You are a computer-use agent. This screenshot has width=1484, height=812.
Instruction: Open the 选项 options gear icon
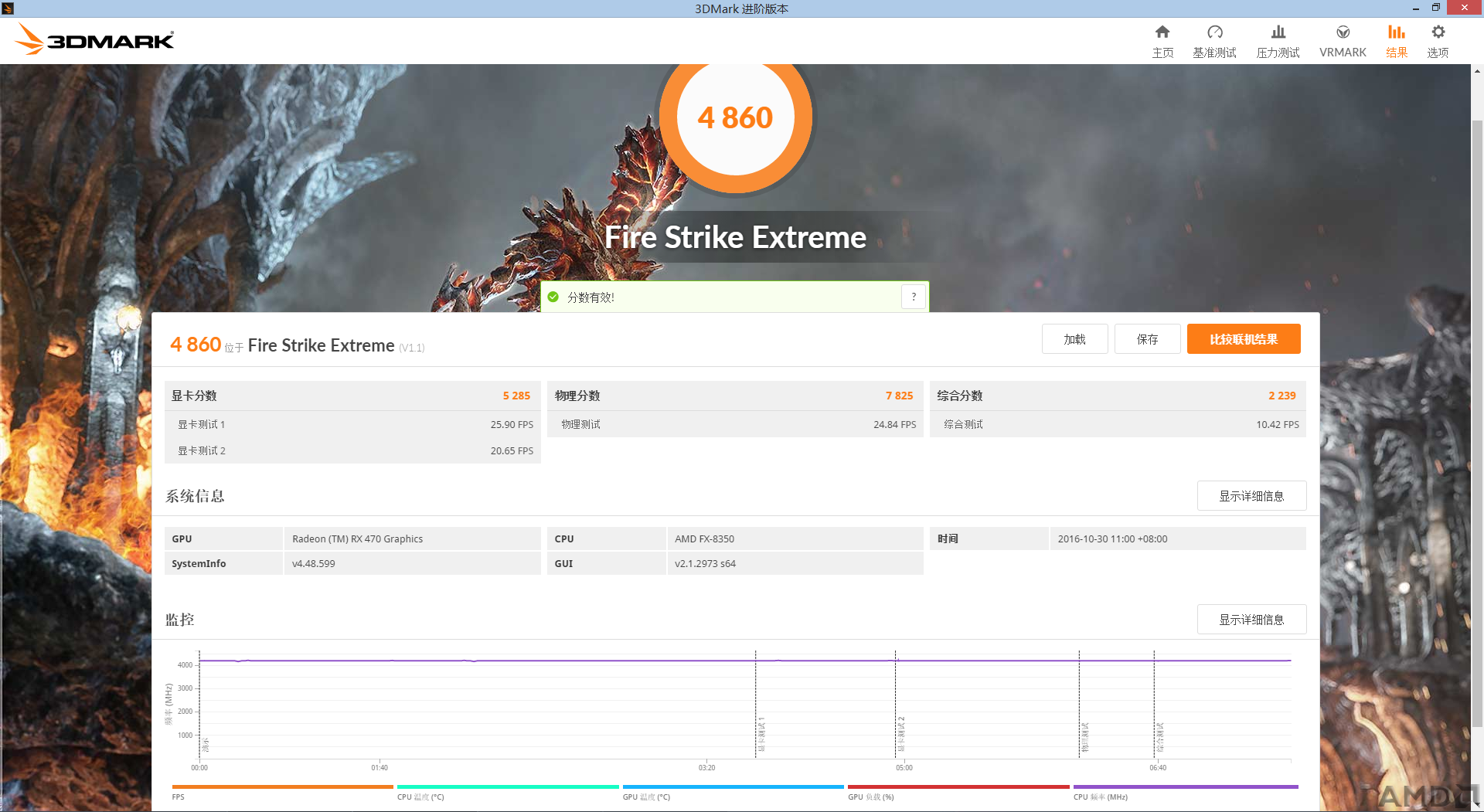click(1438, 32)
